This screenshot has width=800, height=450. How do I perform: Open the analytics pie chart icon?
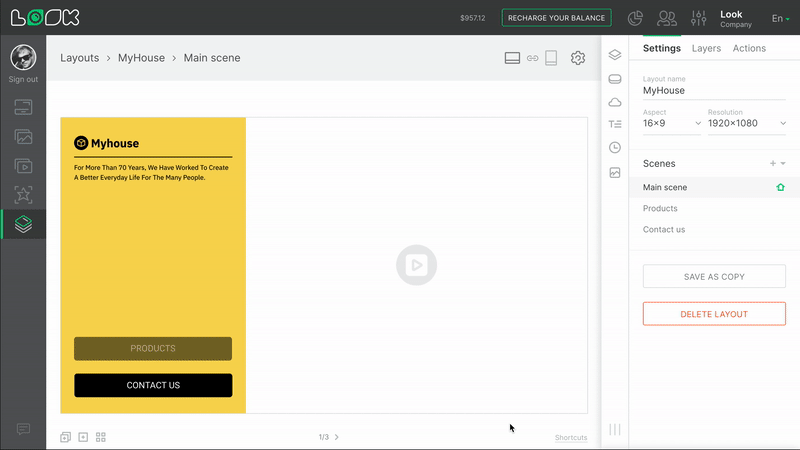coord(635,18)
